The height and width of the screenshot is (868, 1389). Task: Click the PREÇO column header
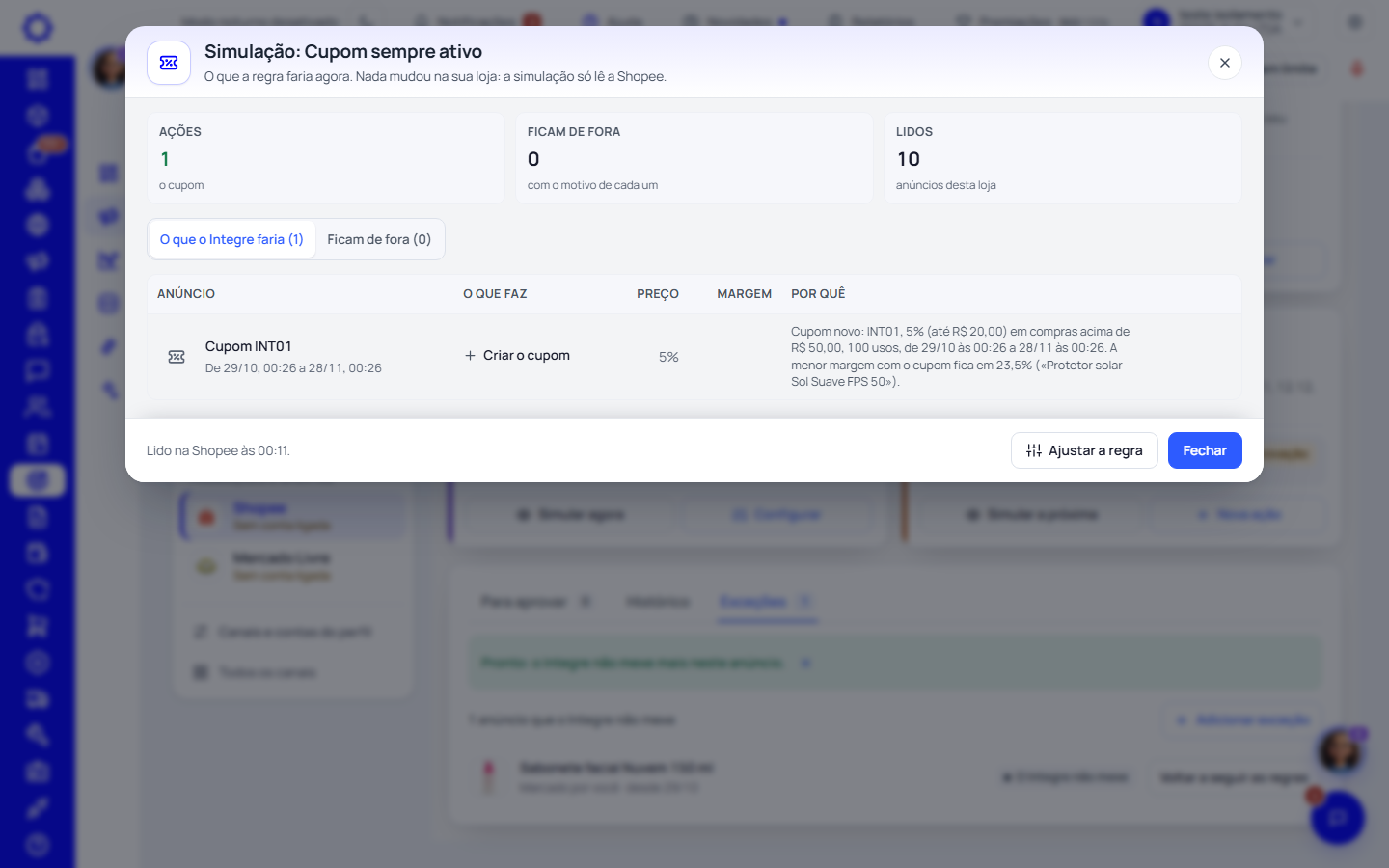coord(658,294)
